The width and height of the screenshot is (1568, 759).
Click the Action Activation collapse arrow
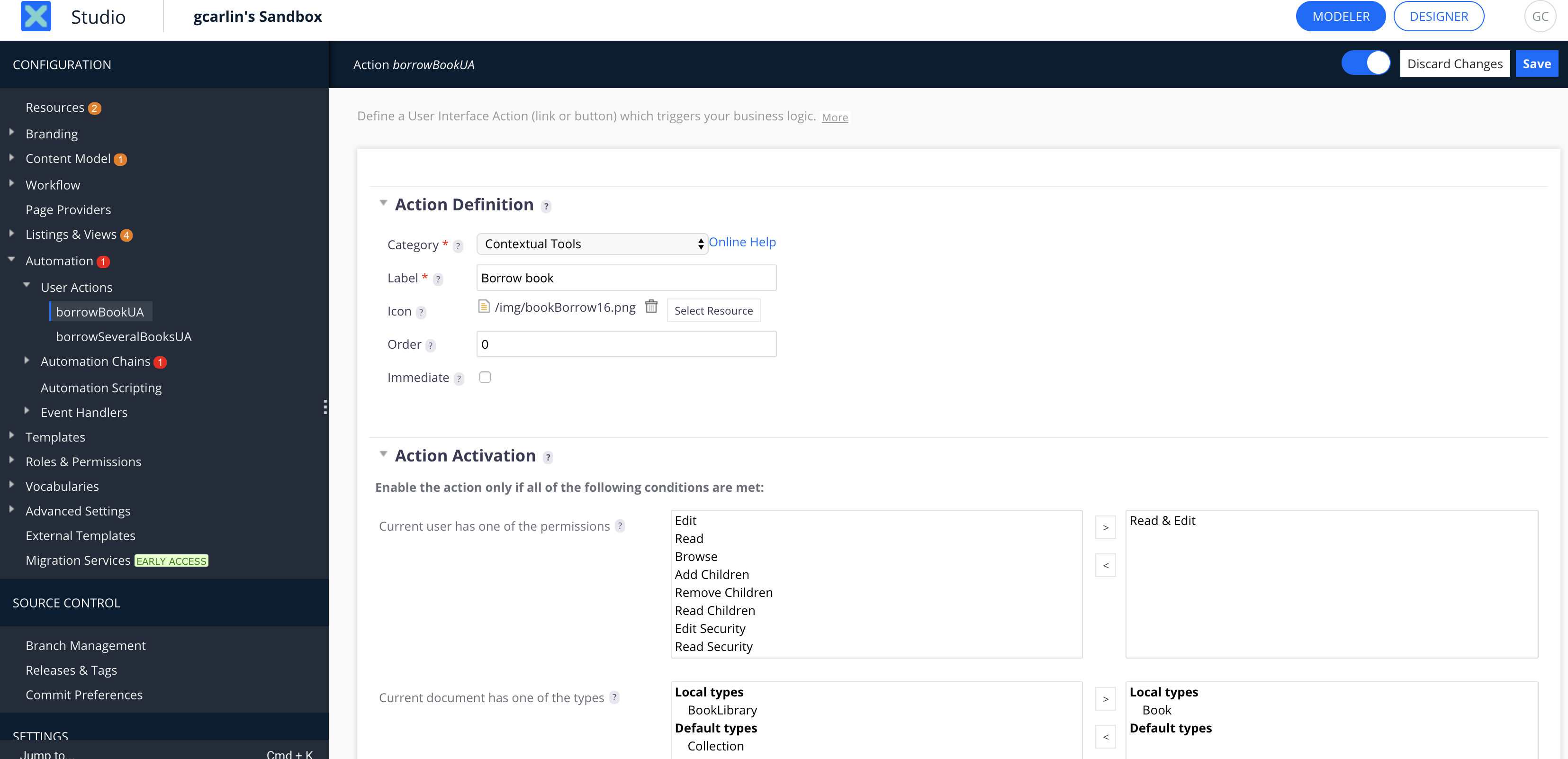(383, 455)
